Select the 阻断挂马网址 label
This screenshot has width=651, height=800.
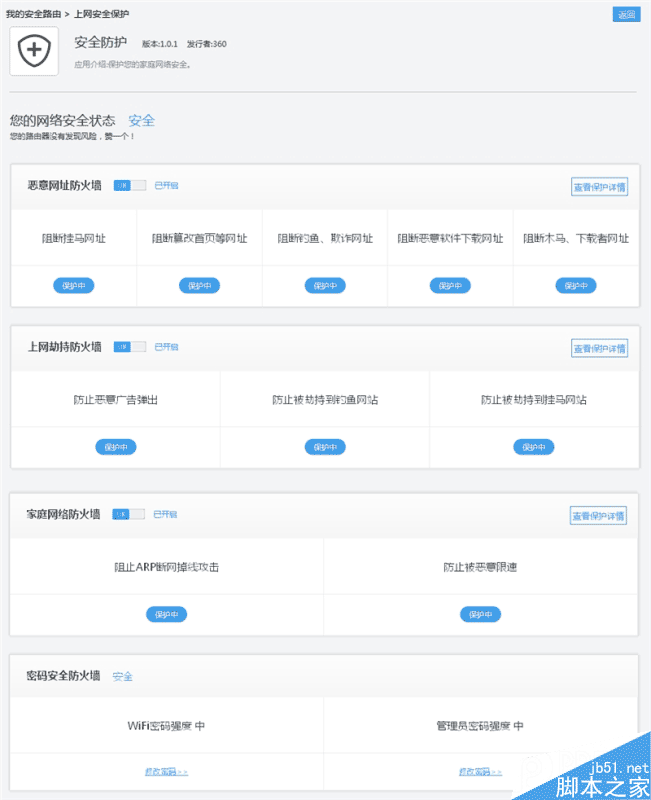pyautogui.click(x=73, y=238)
